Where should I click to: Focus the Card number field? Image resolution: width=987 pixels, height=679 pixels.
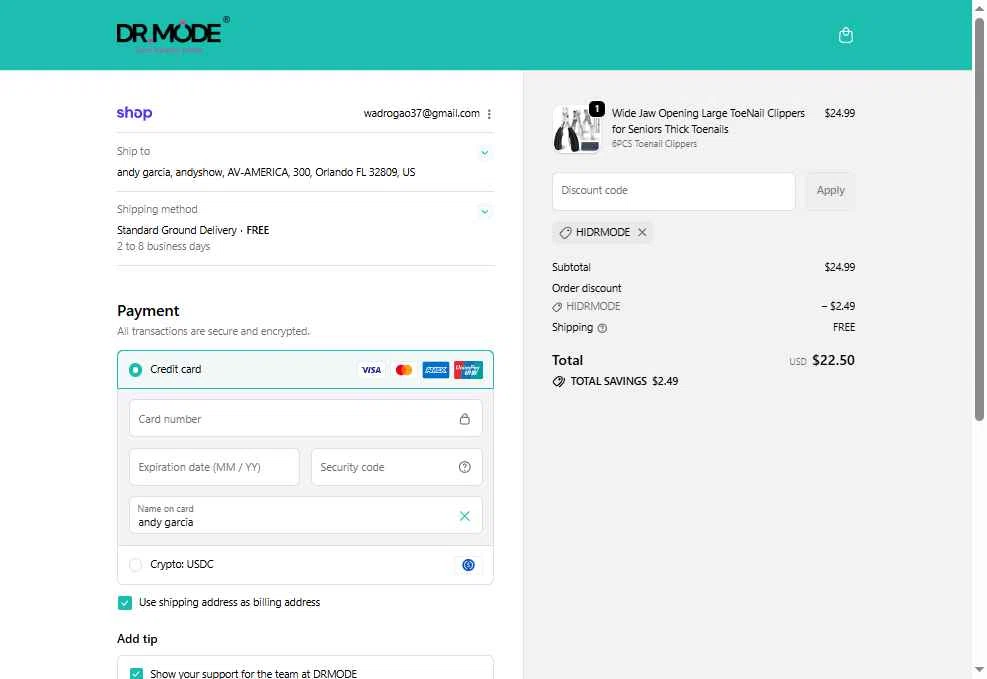tap(306, 418)
